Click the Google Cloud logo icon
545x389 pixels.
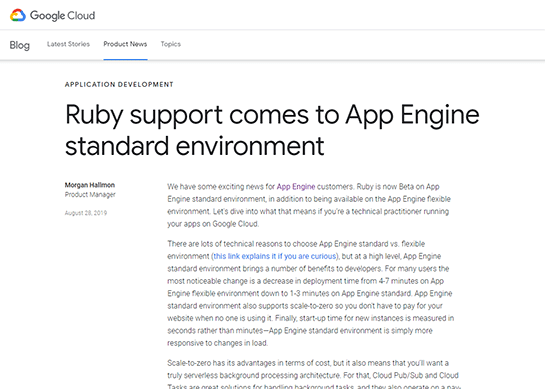(x=18, y=15)
